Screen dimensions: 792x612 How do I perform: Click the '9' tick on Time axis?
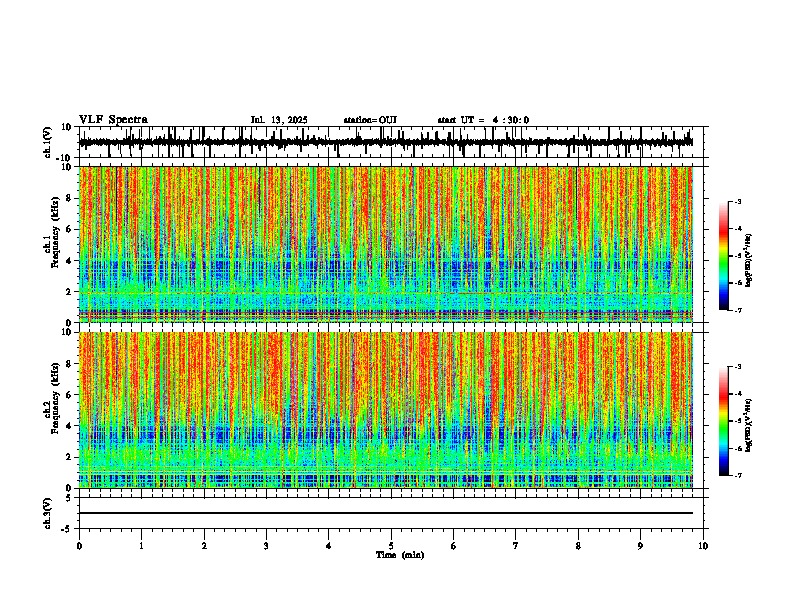click(640, 546)
